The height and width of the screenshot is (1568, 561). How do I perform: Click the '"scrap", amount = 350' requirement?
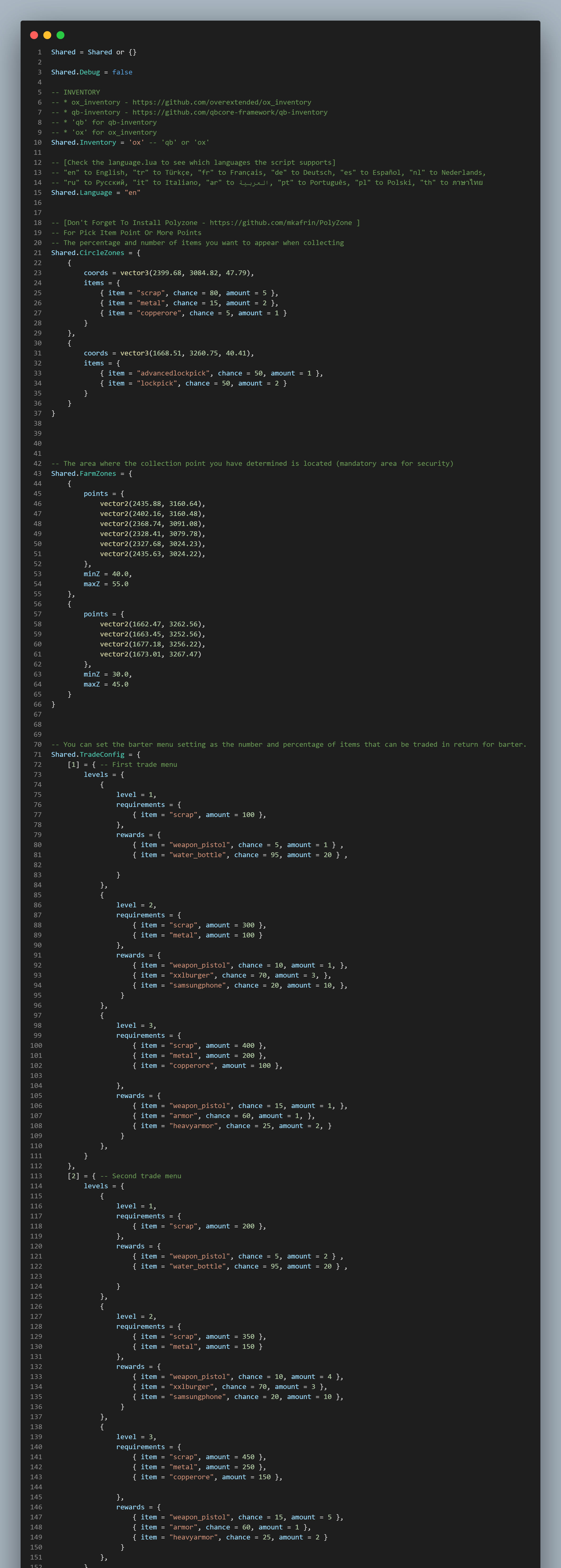(199, 1337)
